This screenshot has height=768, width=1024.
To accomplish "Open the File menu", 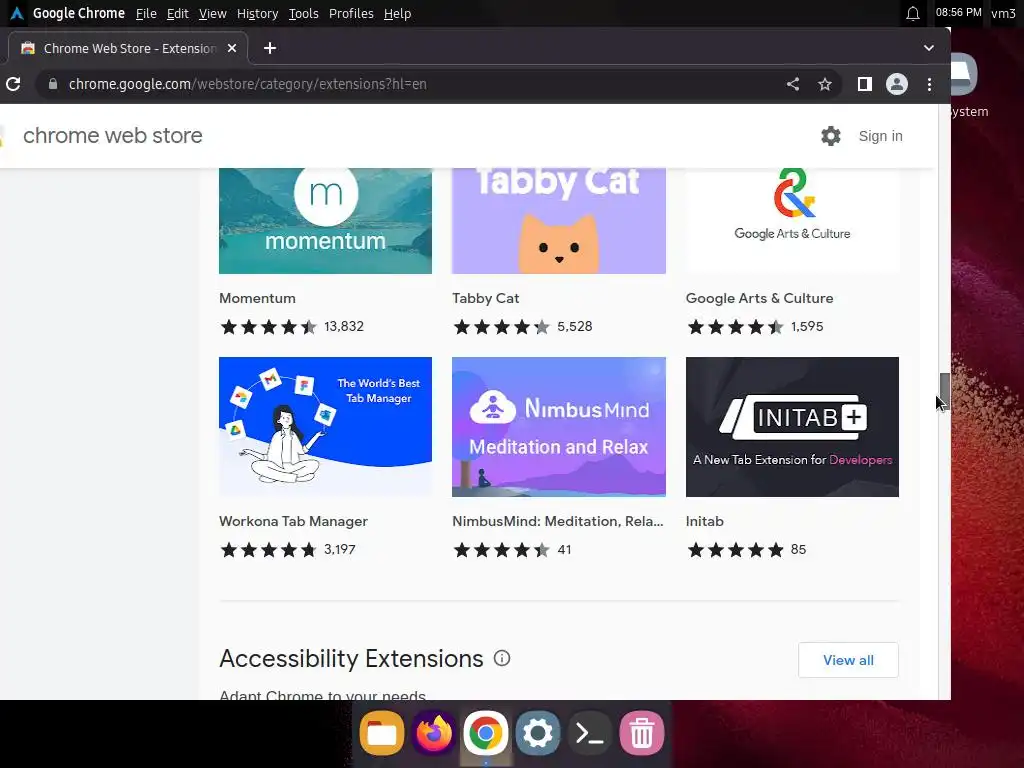I will click(146, 14).
